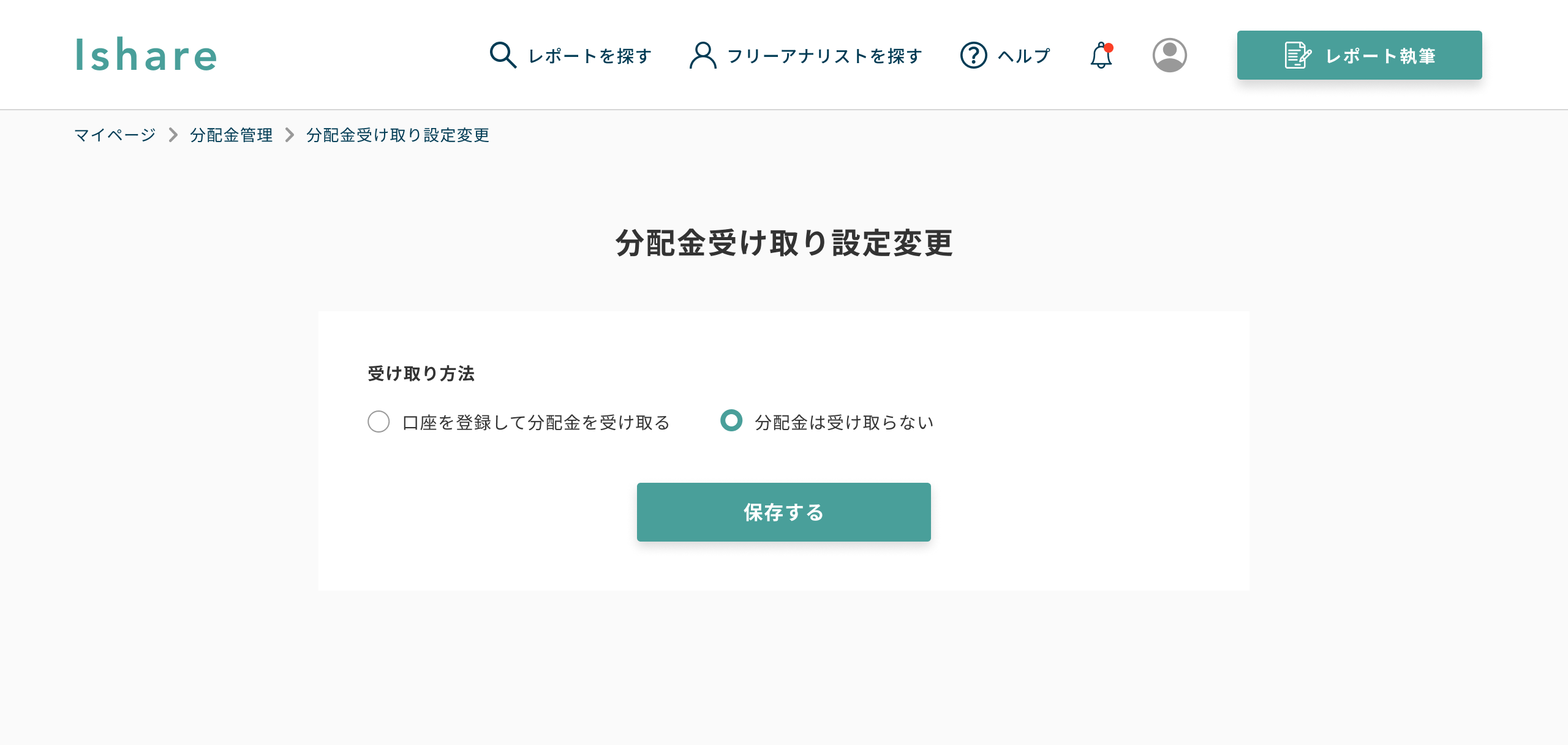Click the 受け取り方法 section heading
Screen dimensions: 1568x745
coord(421,372)
